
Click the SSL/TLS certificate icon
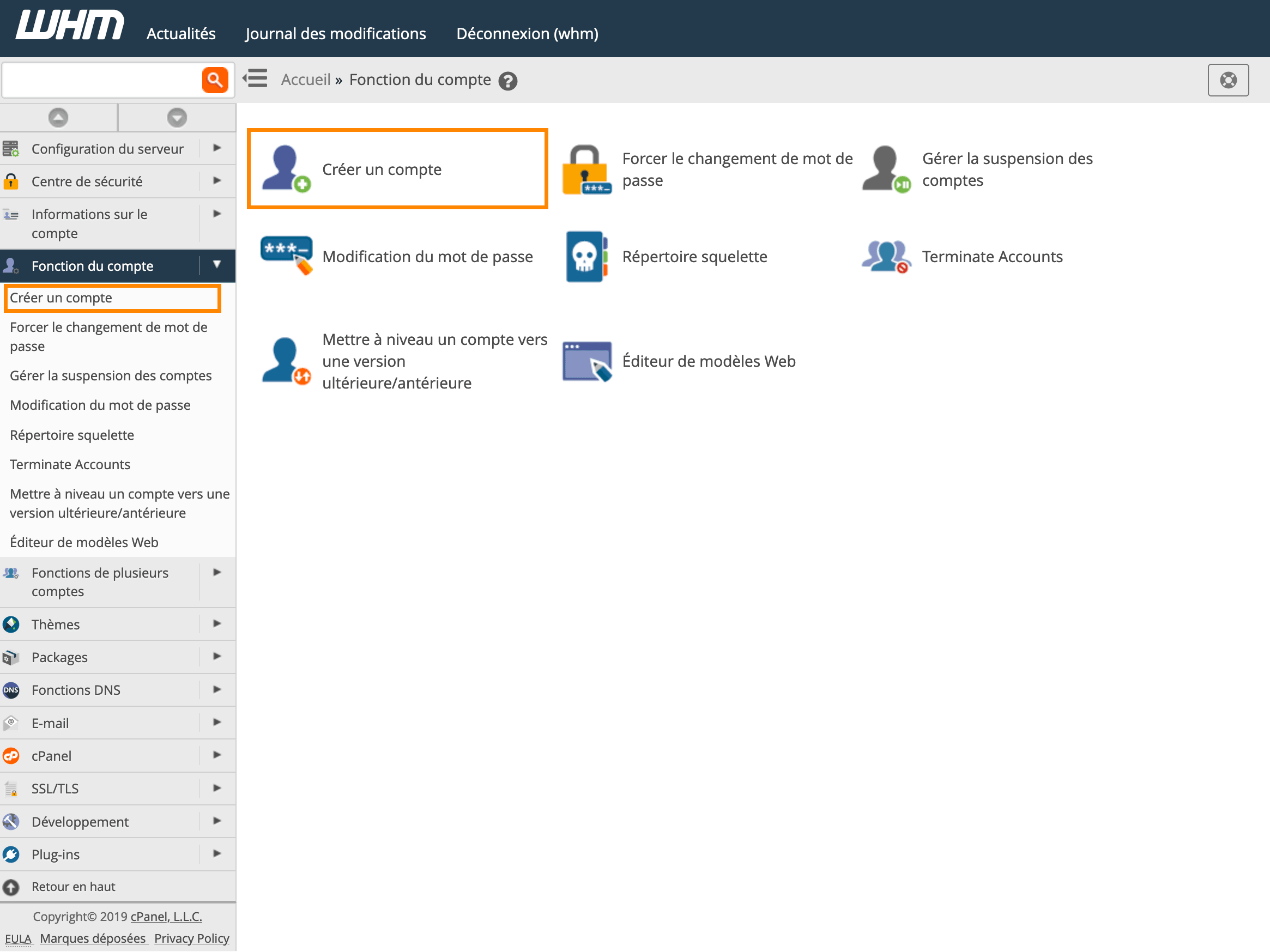coord(11,789)
